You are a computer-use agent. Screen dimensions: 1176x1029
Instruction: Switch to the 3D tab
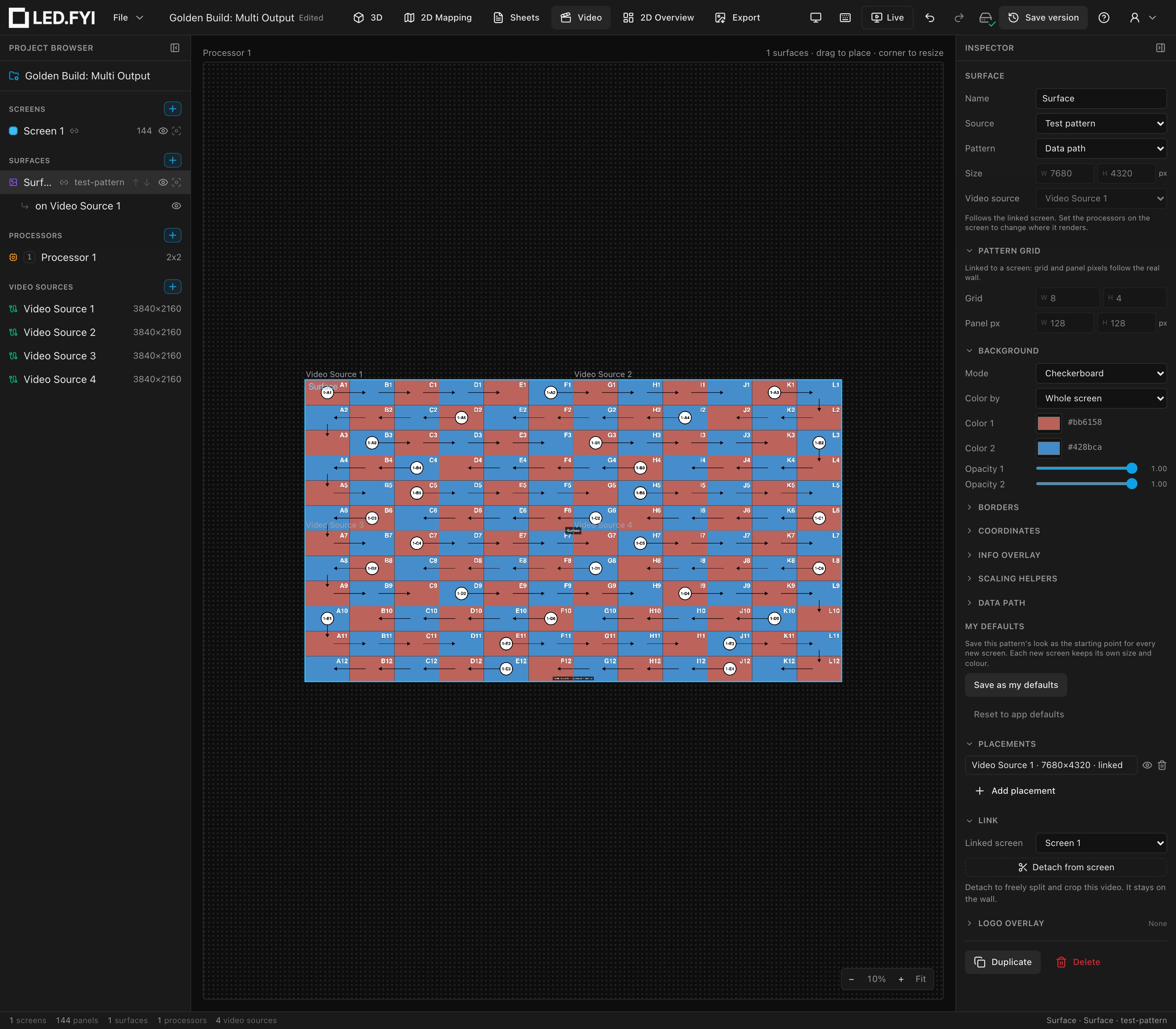pos(367,18)
